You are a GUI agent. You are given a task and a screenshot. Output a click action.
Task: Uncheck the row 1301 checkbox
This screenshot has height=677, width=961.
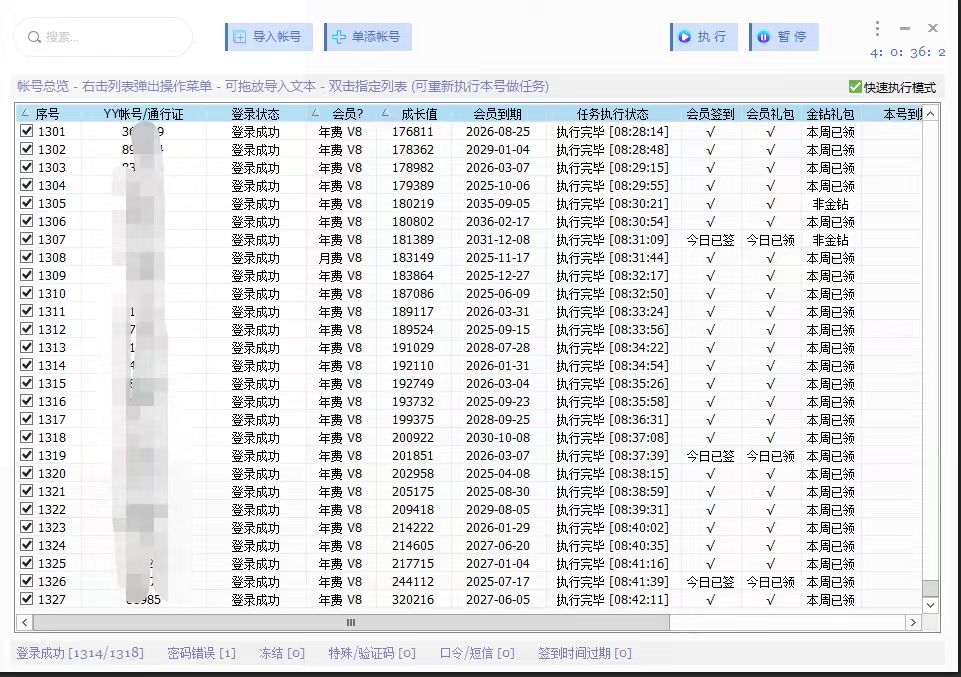point(26,130)
